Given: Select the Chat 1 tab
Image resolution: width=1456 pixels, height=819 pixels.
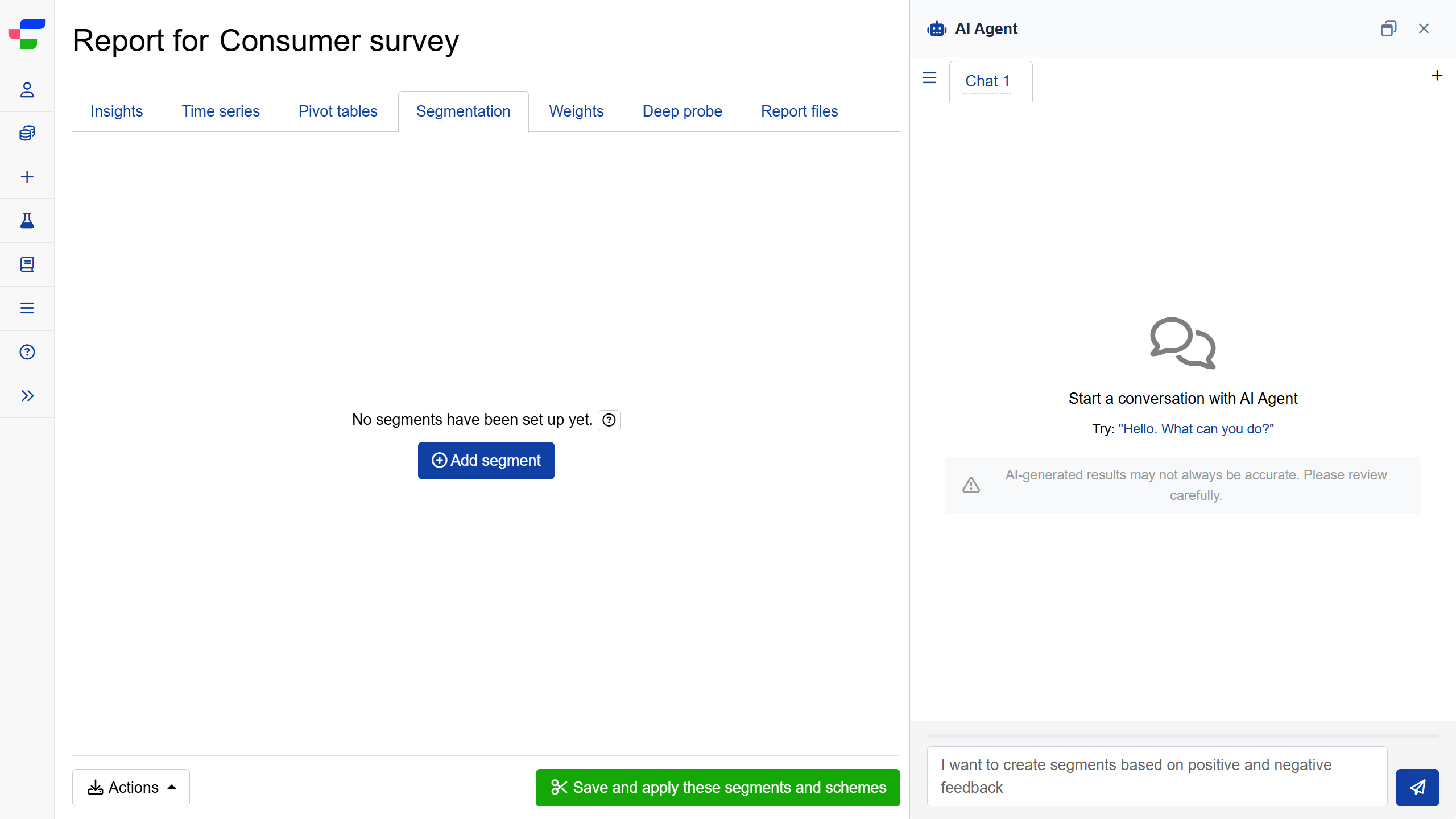Looking at the screenshot, I should [x=988, y=81].
